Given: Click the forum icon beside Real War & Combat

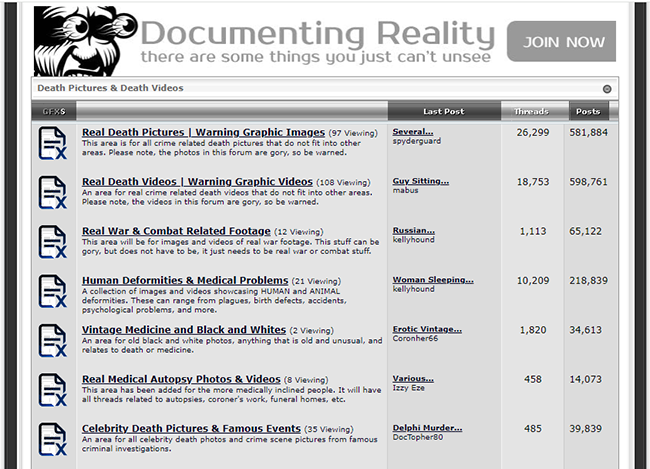Looking at the screenshot, I should (53, 242).
